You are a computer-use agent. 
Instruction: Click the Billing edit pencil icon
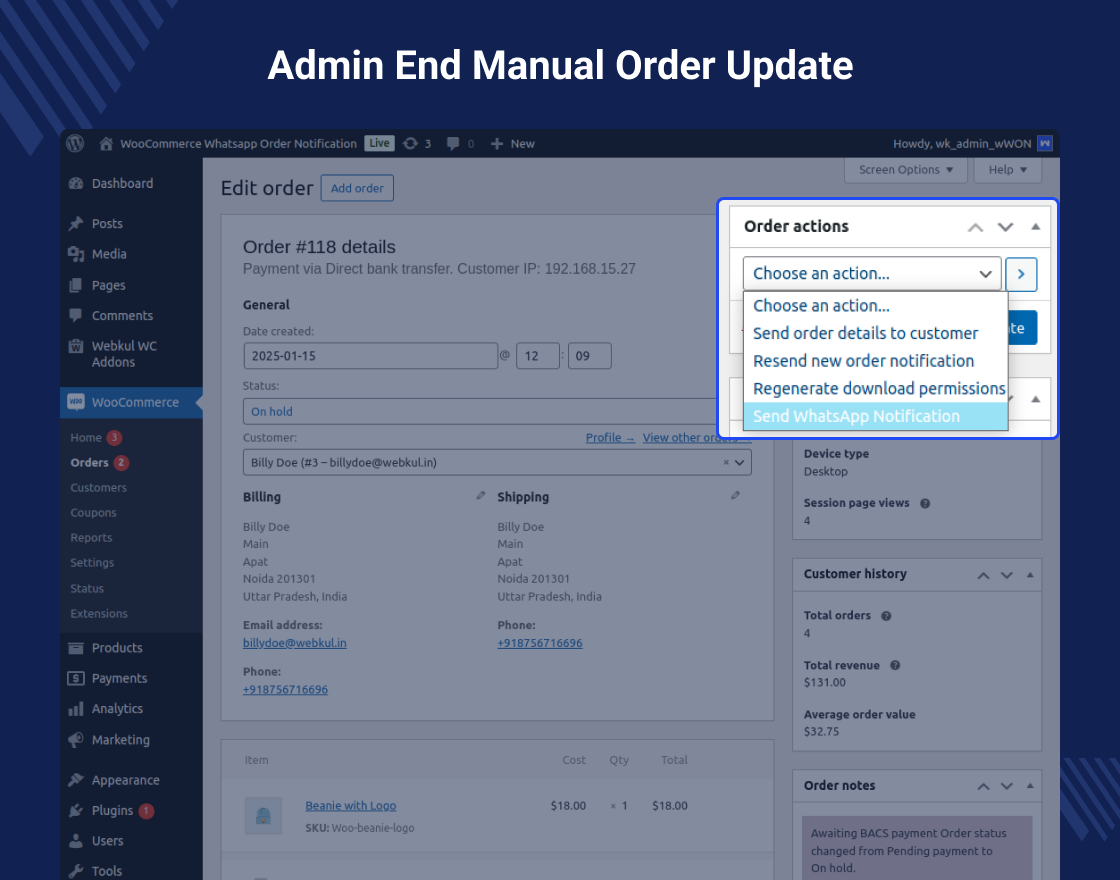click(481, 496)
